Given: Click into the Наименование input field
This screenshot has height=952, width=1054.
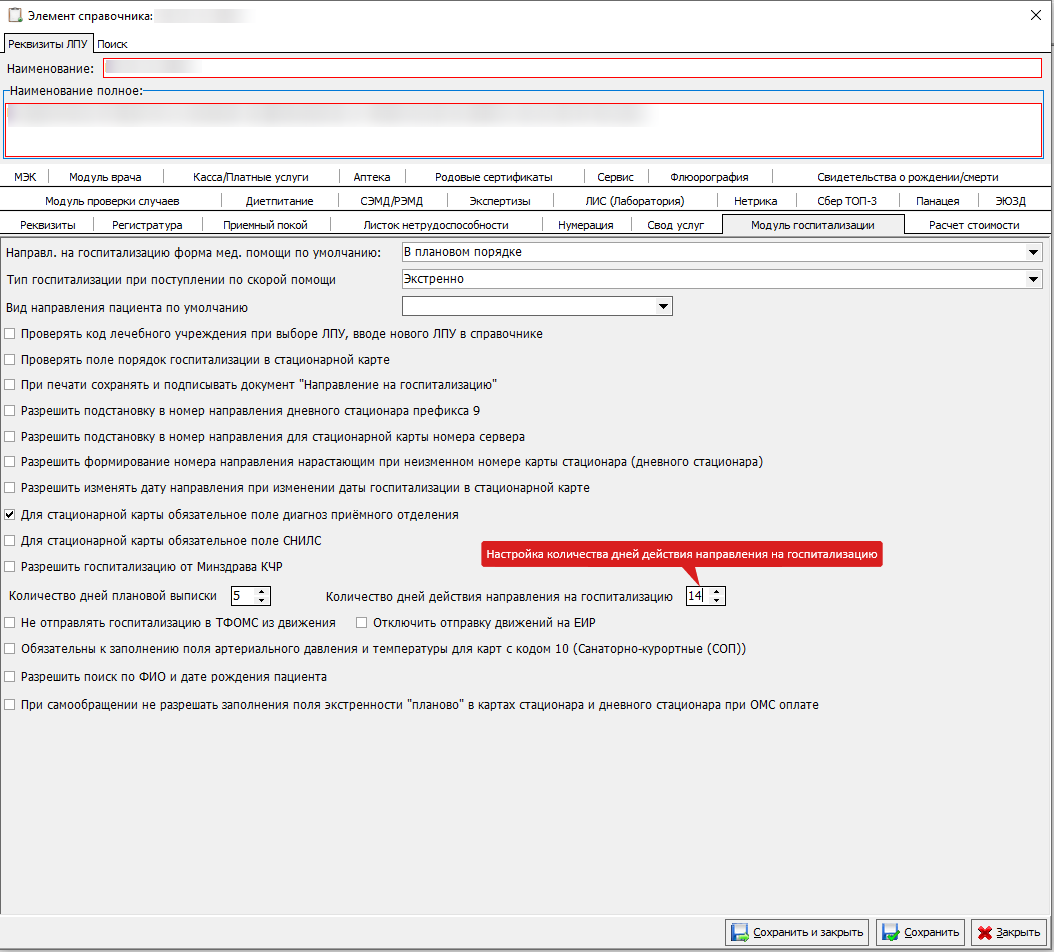Looking at the screenshot, I should tap(572, 68).
